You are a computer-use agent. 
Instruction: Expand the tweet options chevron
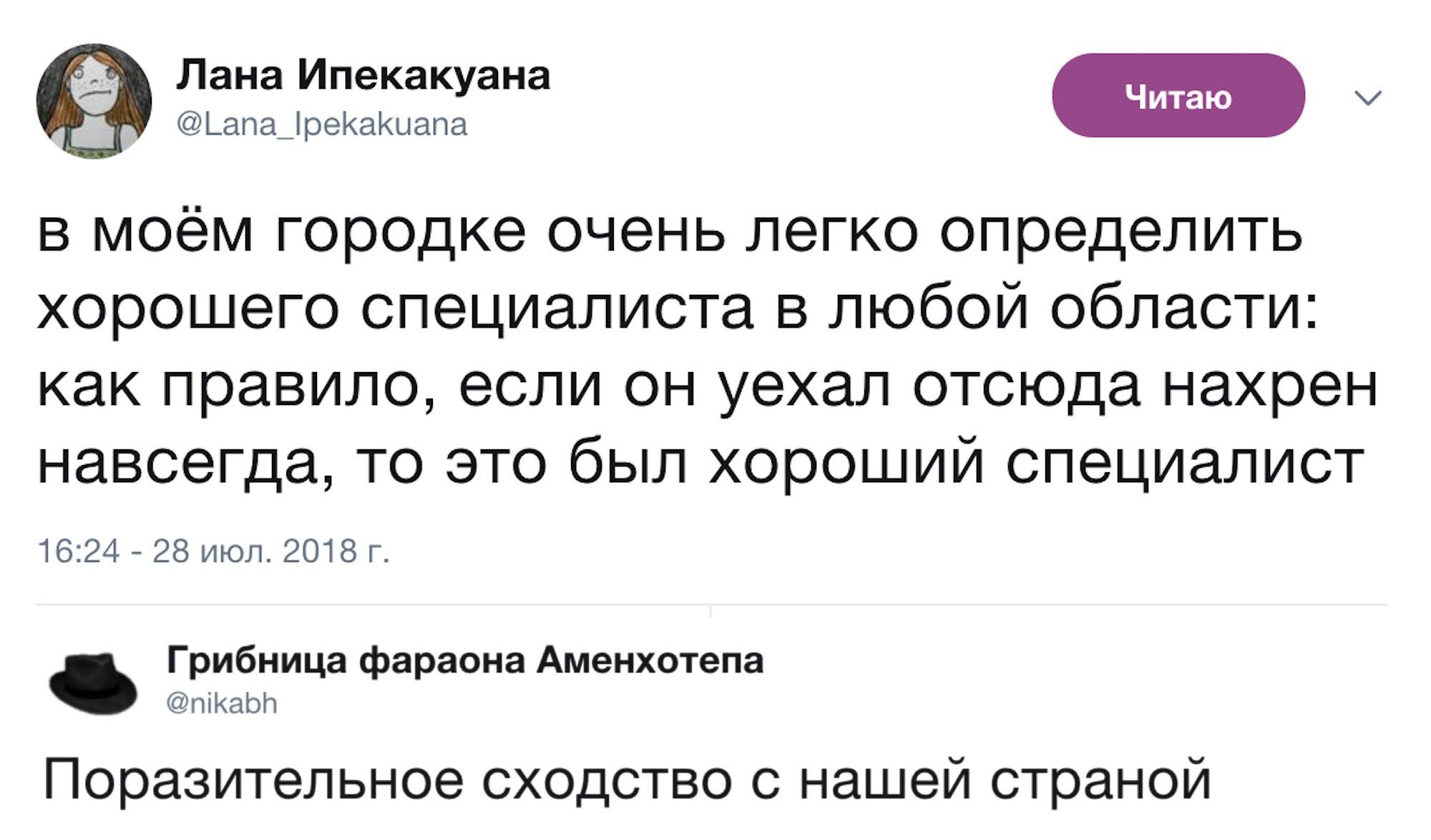click(1368, 97)
